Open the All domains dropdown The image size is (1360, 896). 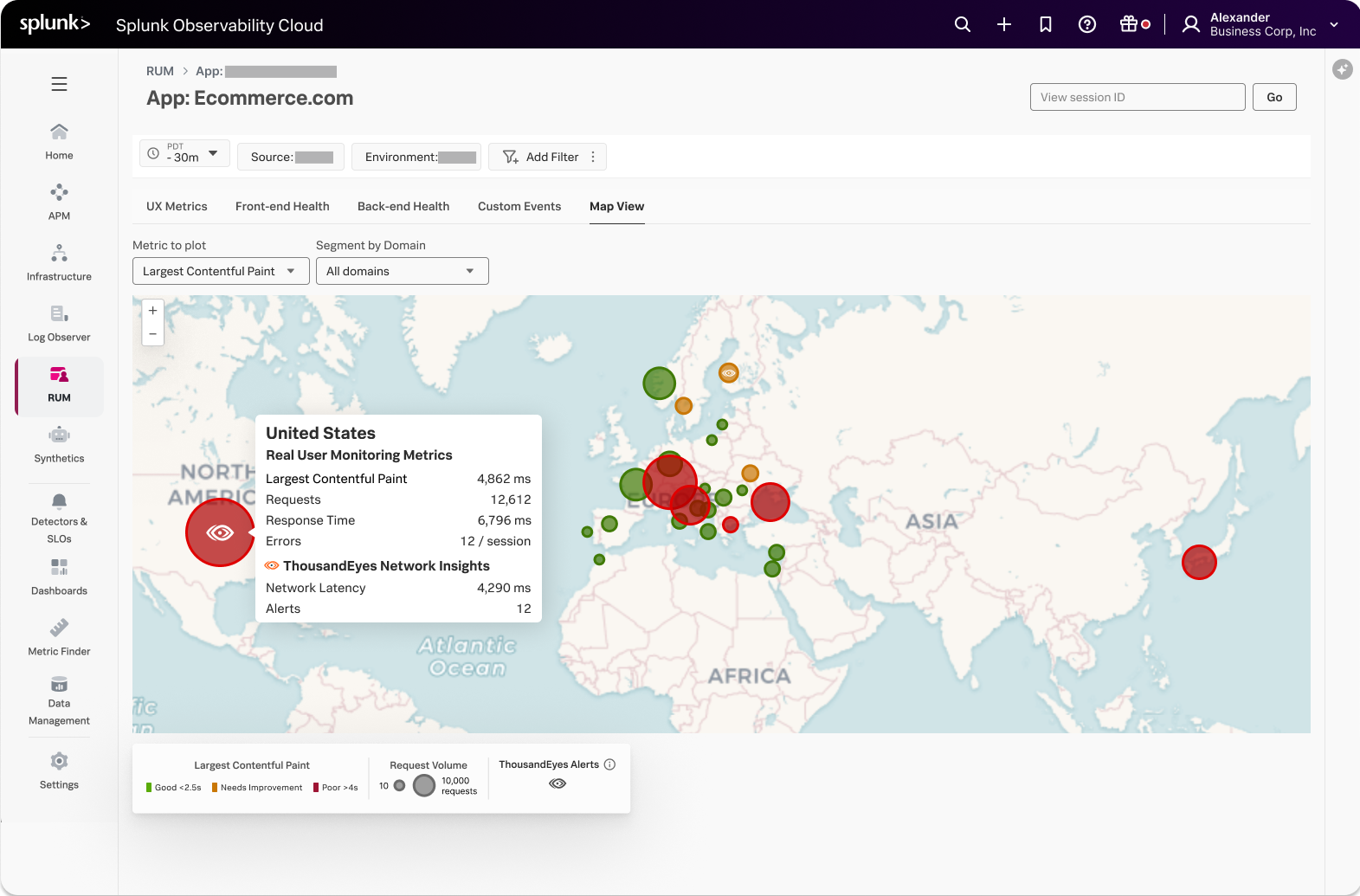tap(402, 271)
